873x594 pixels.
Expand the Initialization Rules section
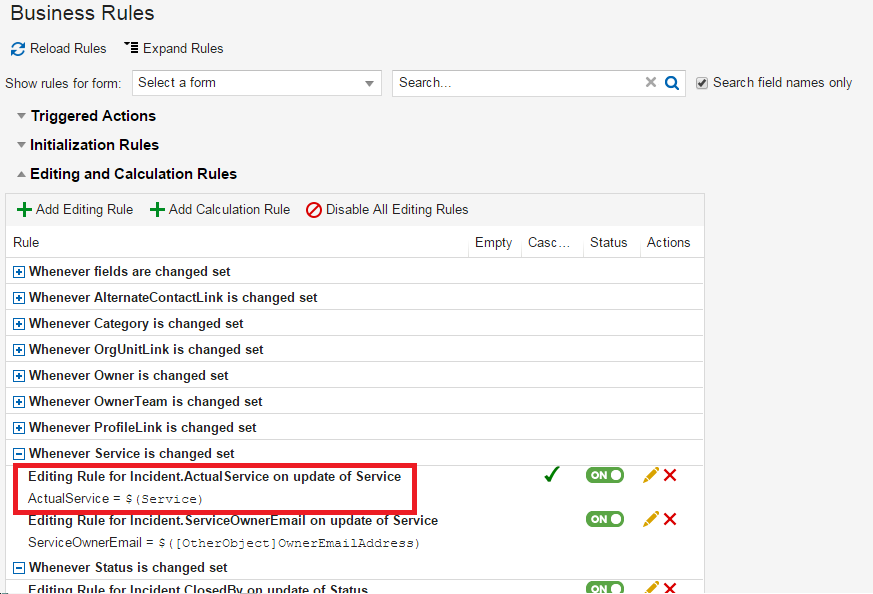21,145
